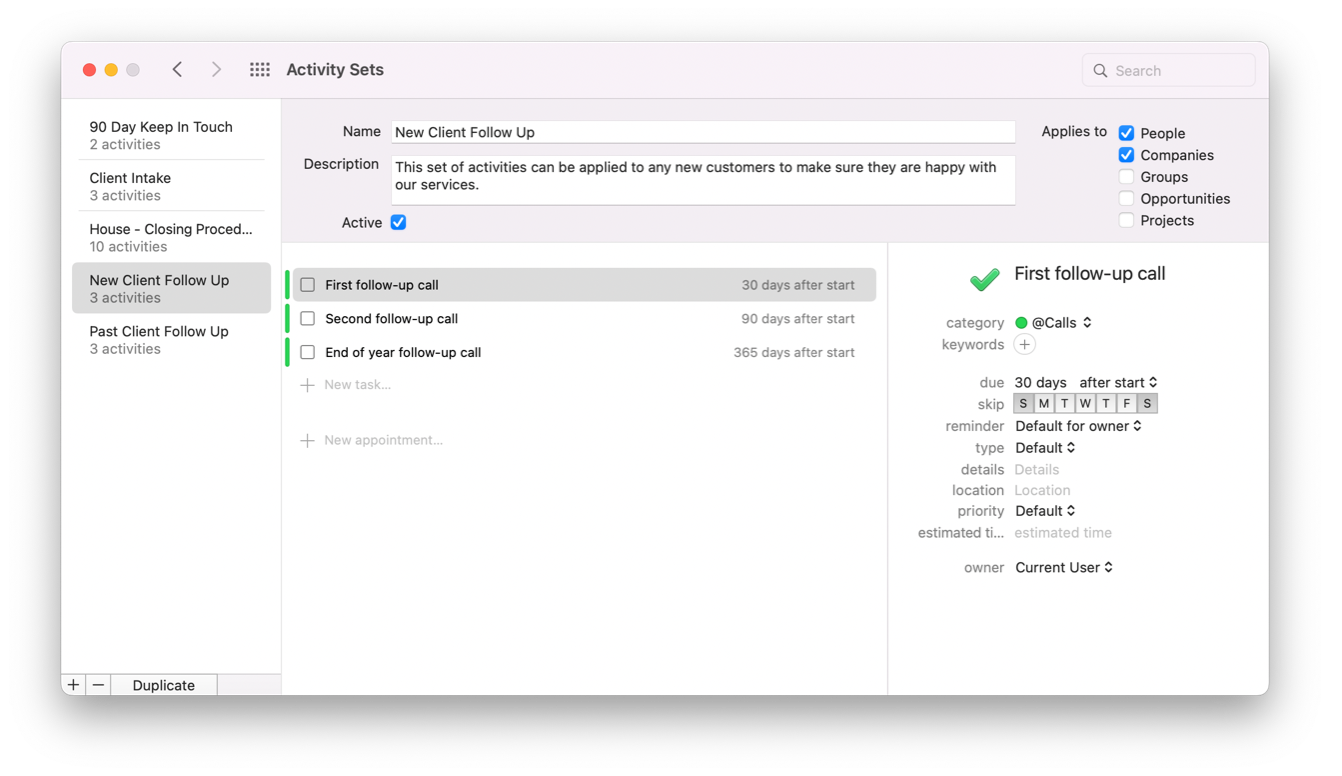Click the back navigation arrow
Viewport: 1342px width, 776px height.
click(177, 69)
